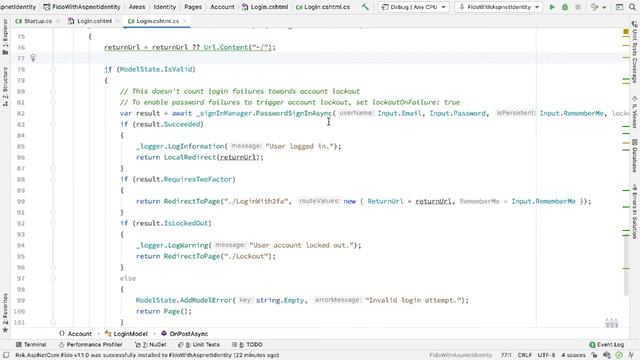Click the CRLF line ending selector

524,355
